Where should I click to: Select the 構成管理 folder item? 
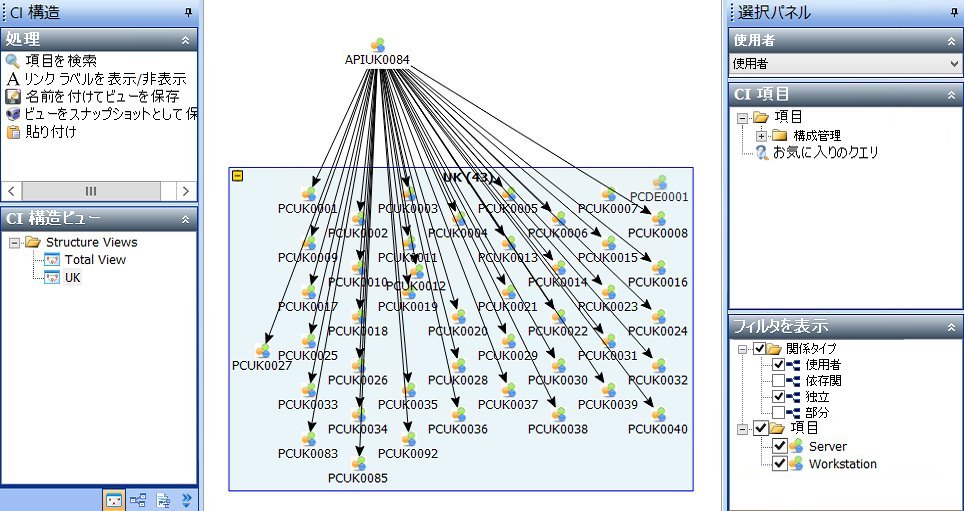(x=817, y=135)
